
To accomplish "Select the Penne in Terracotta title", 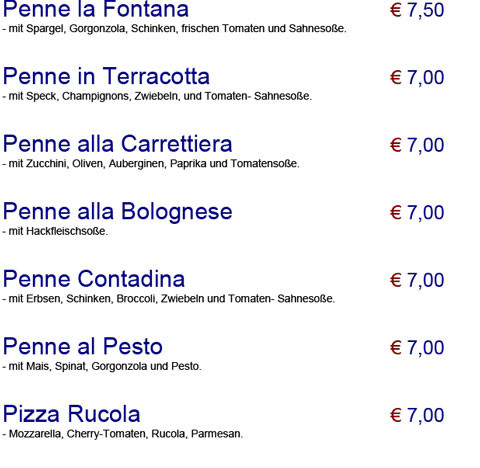I will (x=106, y=76).
